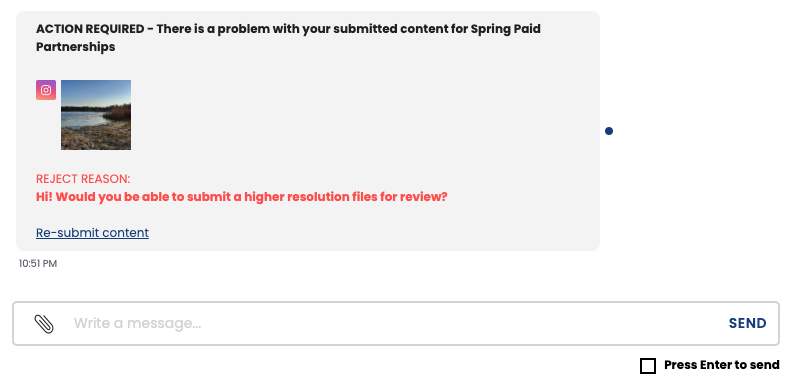Send the message with the SEND button
The image size is (789, 382).
(748, 323)
